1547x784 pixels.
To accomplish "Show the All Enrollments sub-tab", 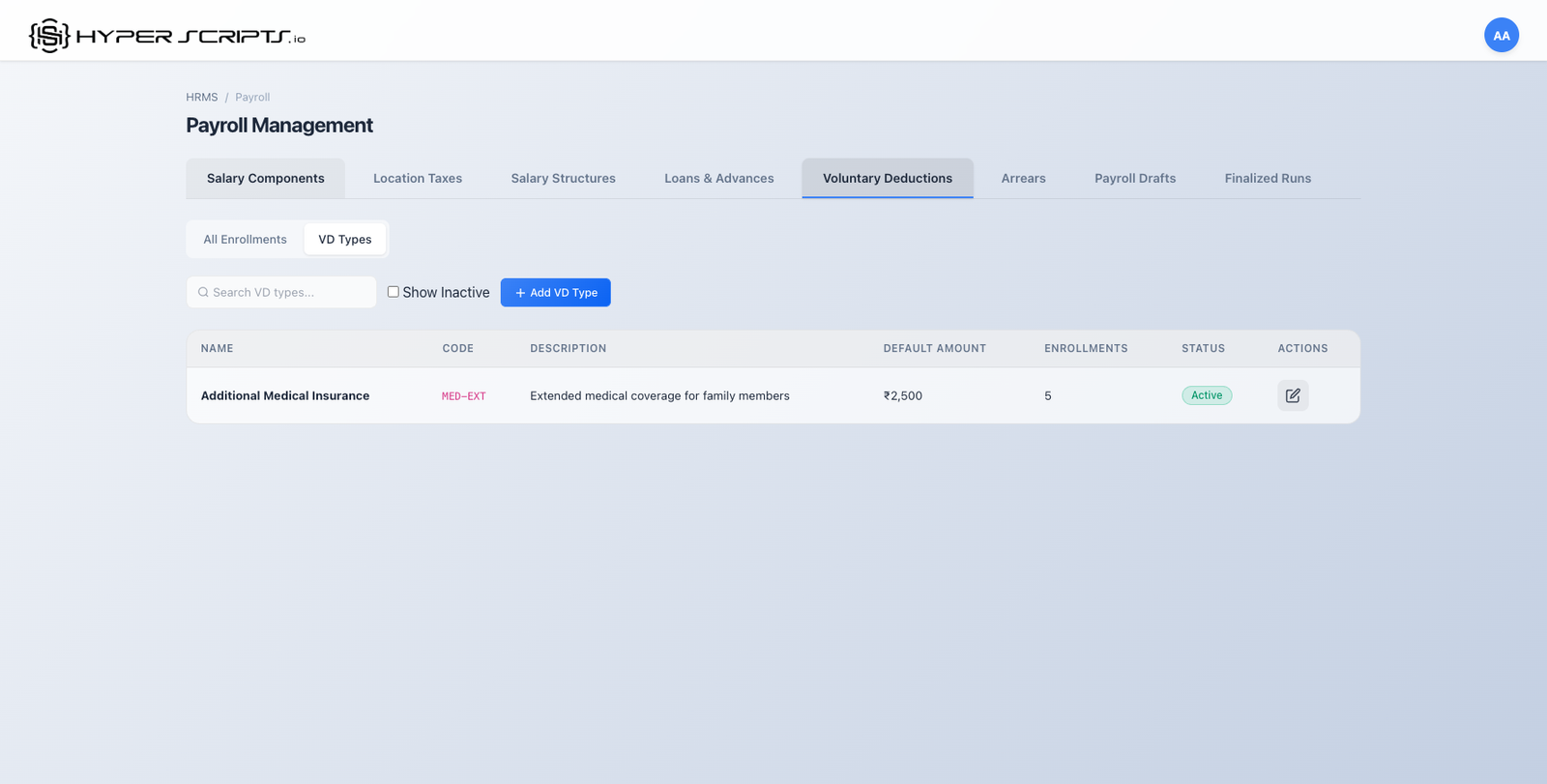I will [x=245, y=239].
